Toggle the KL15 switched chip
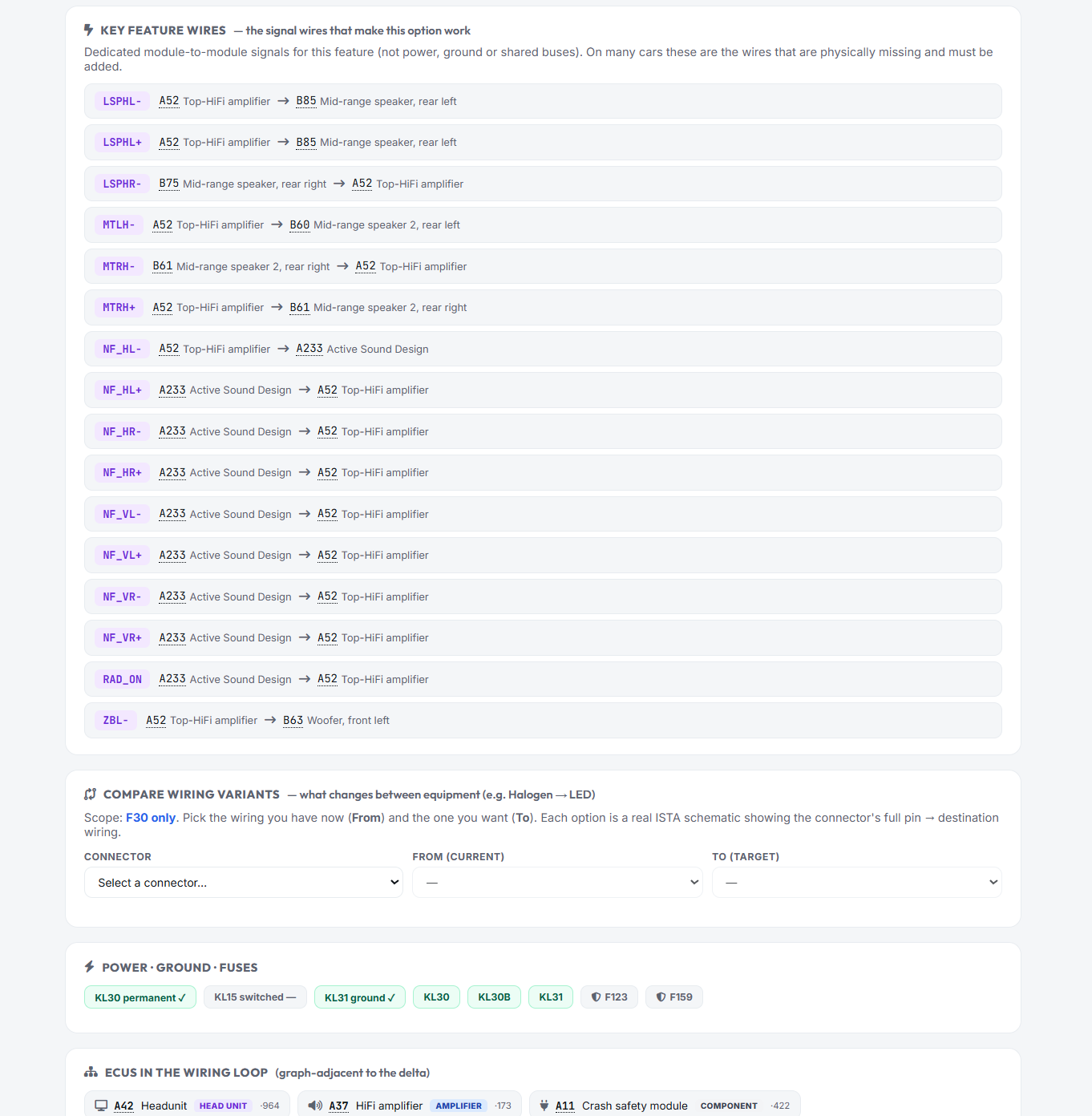The height and width of the screenshot is (1116, 1092). [255, 997]
